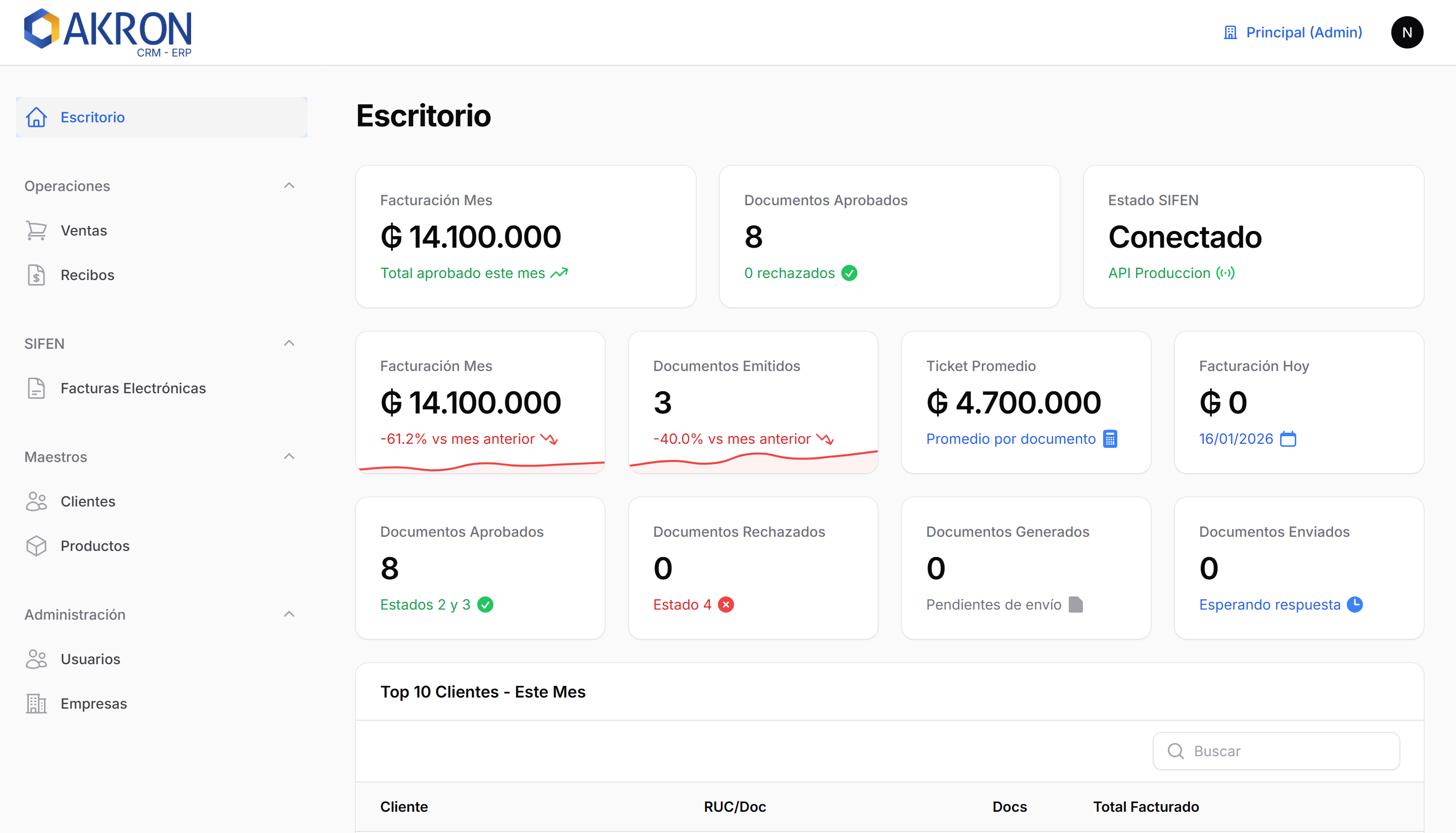Click the calendar icon beside 16/01/2026
Viewport: 1456px width, 833px height.
(x=1288, y=439)
